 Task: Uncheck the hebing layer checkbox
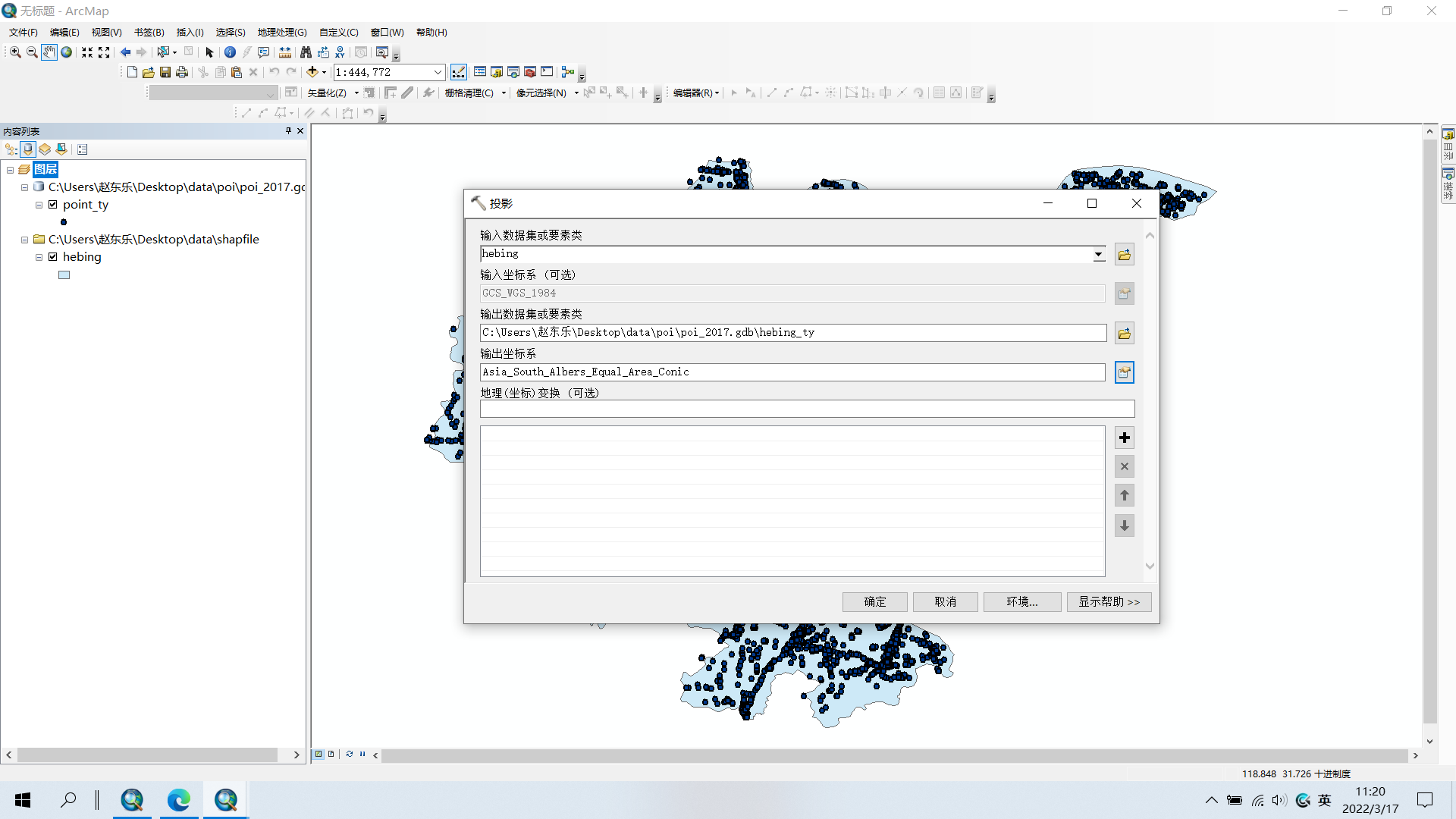coord(53,257)
